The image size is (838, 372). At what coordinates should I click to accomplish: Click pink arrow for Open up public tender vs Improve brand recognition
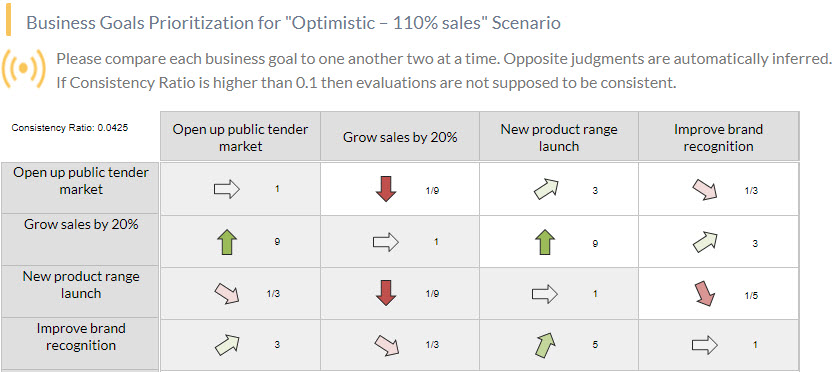click(x=705, y=190)
